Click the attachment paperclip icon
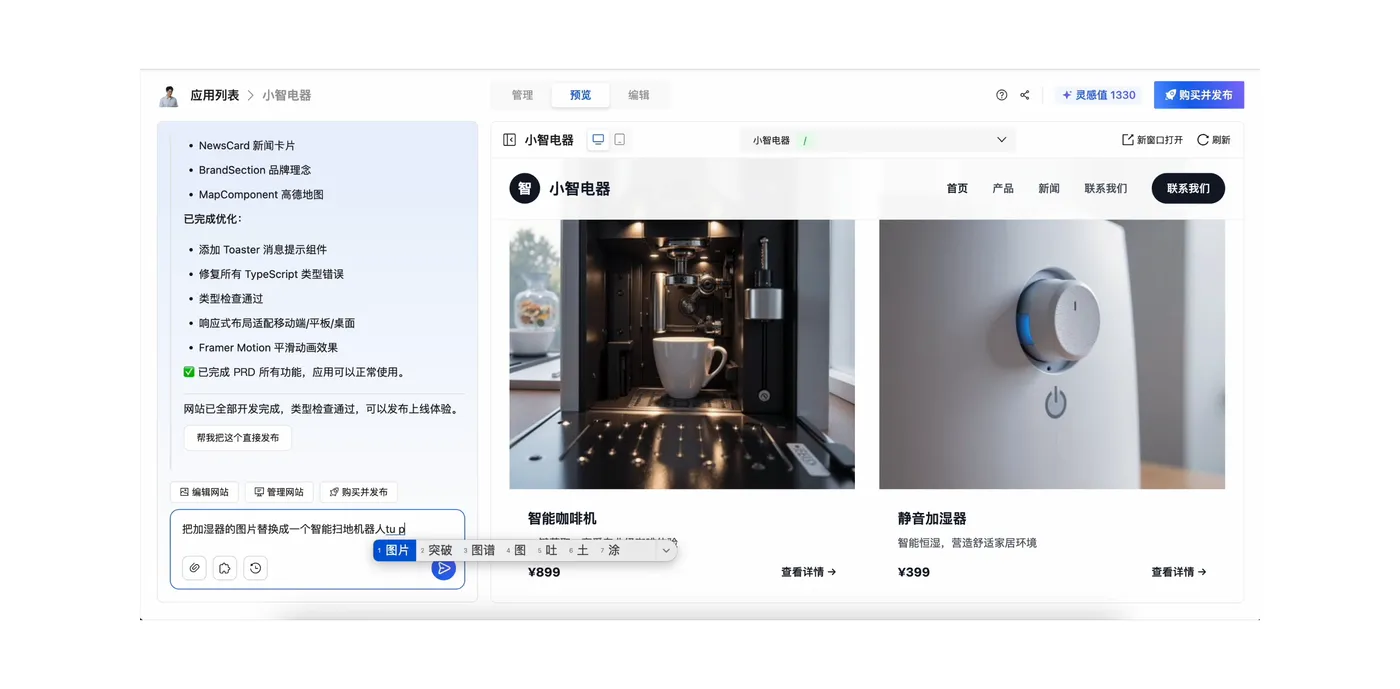The height and width of the screenshot is (689, 1400). point(195,568)
